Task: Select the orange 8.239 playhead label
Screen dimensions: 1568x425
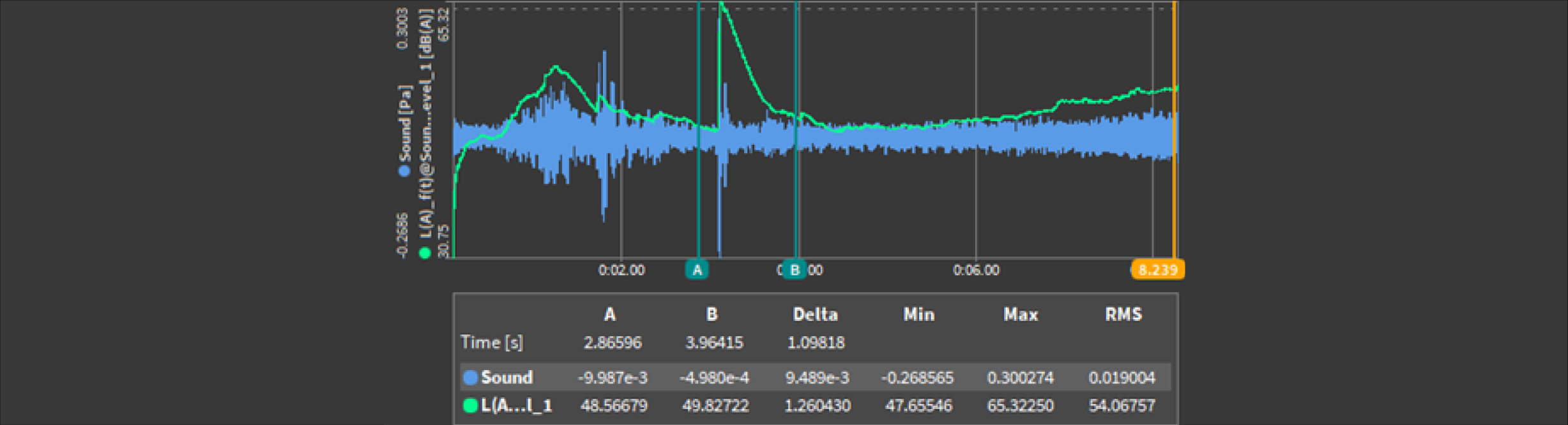Action: point(1157,270)
